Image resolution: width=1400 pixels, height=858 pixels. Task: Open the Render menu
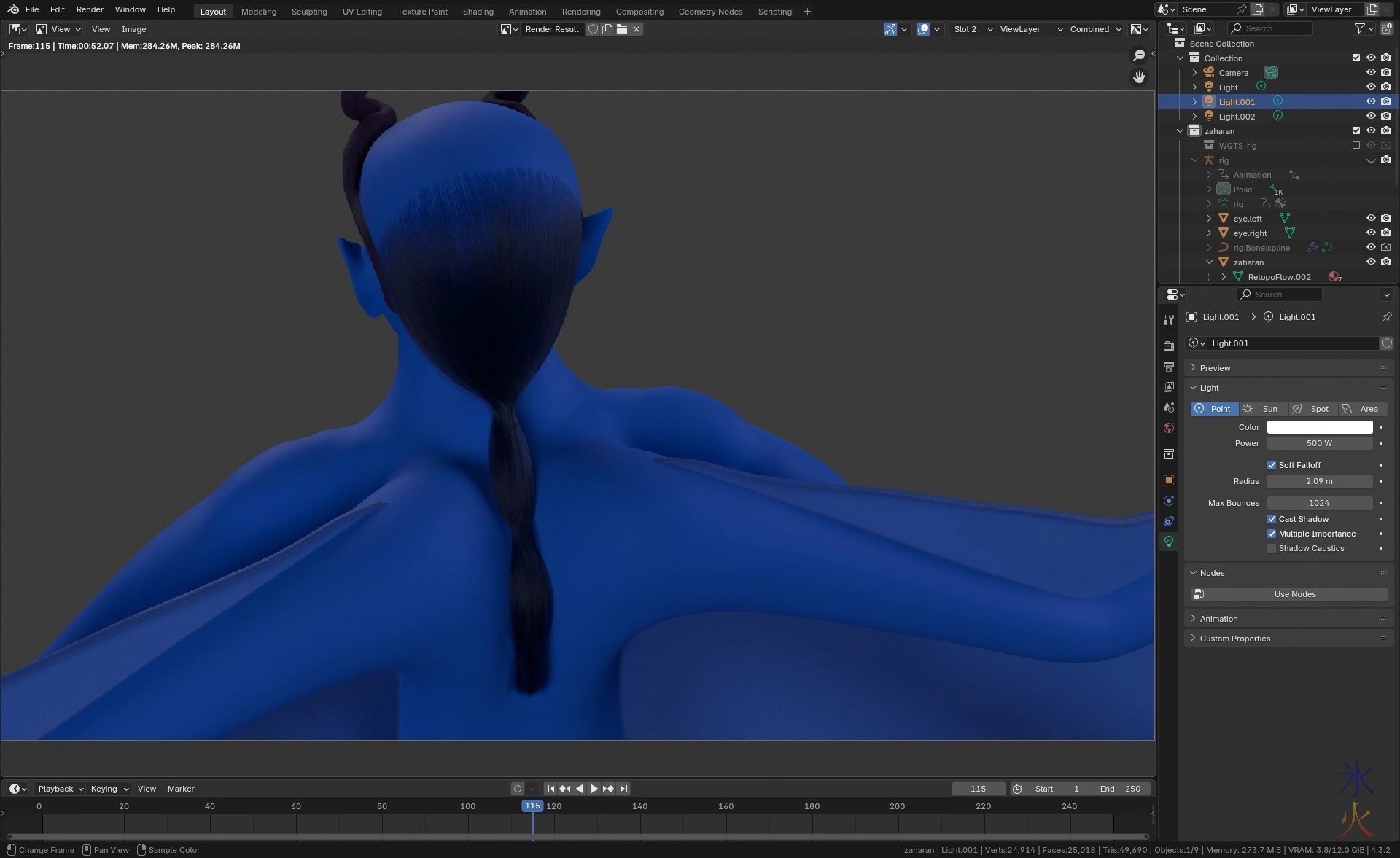coord(90,9)
